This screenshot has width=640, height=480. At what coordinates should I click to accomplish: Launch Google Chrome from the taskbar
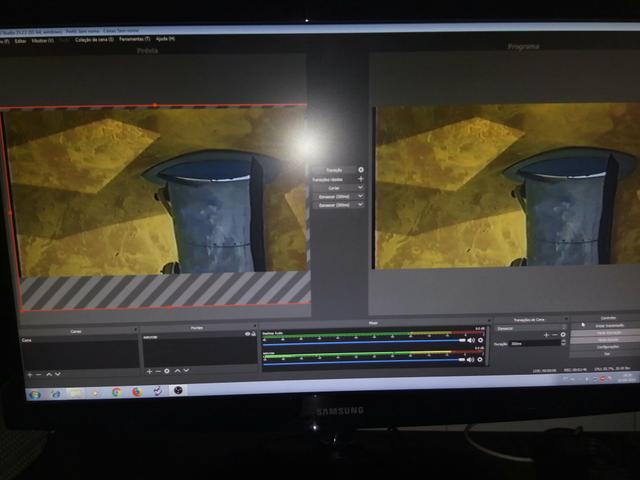[x=117, y=392]
